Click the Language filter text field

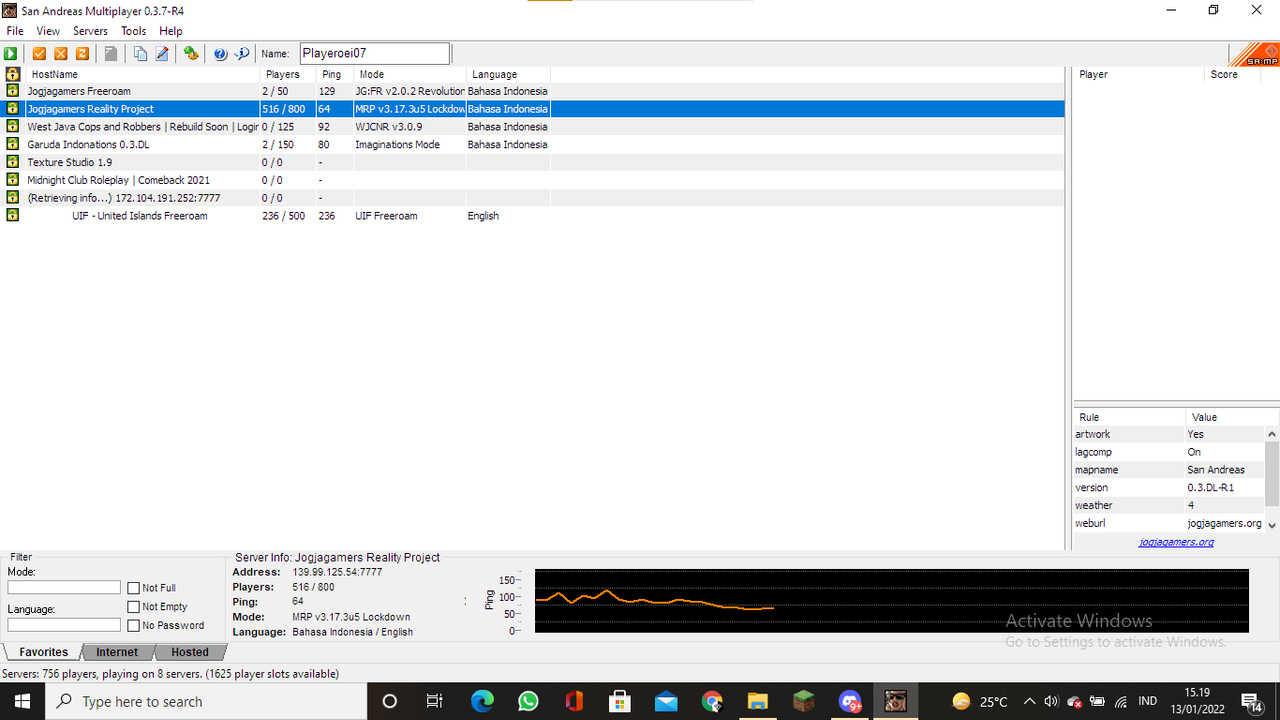[x=64, y=625]
